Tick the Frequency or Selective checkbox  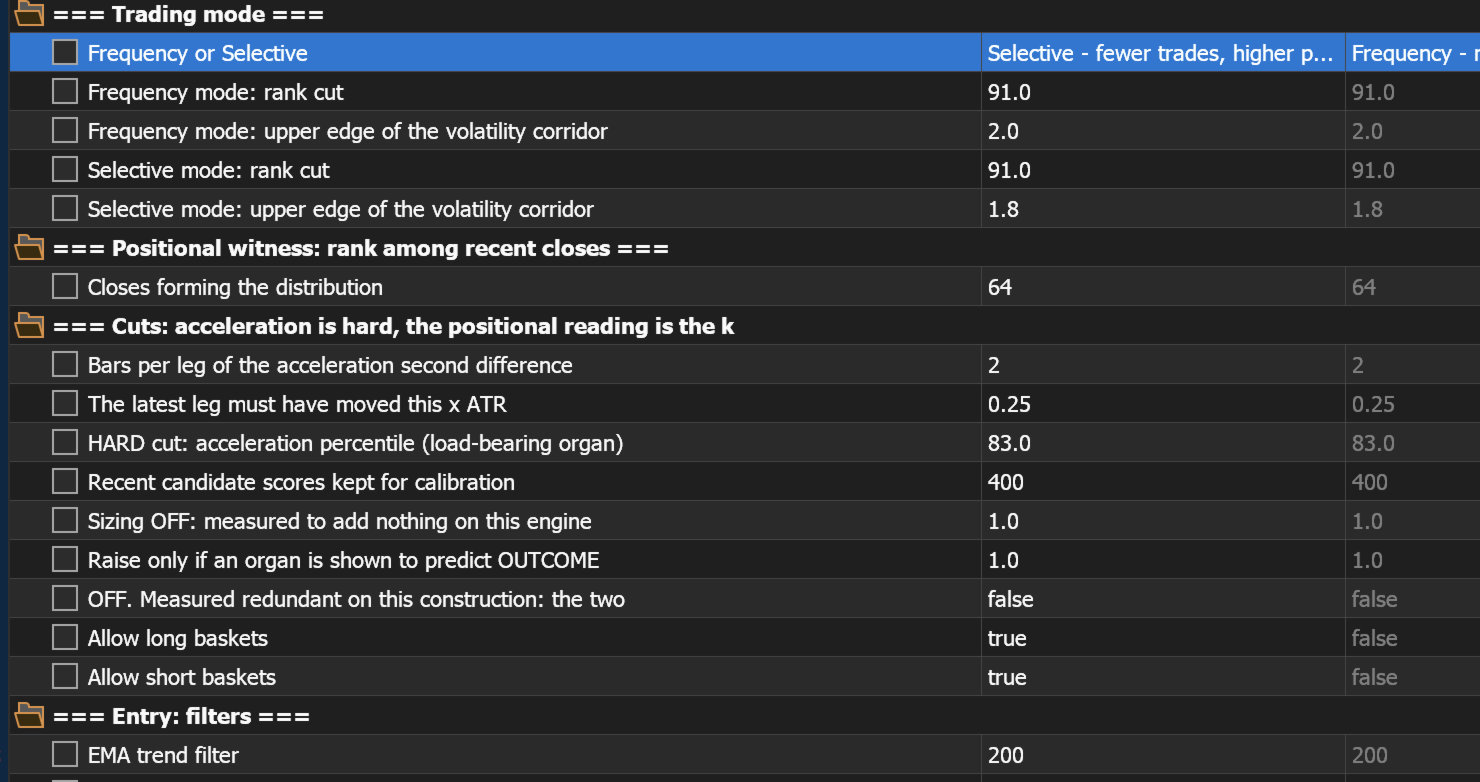pos(65,52)
